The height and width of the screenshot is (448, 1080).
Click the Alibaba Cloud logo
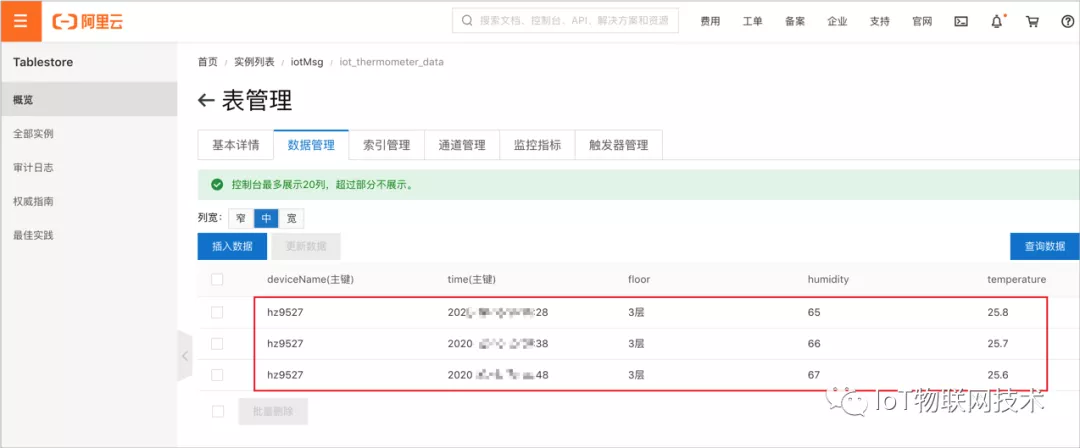tap(87, 21)
